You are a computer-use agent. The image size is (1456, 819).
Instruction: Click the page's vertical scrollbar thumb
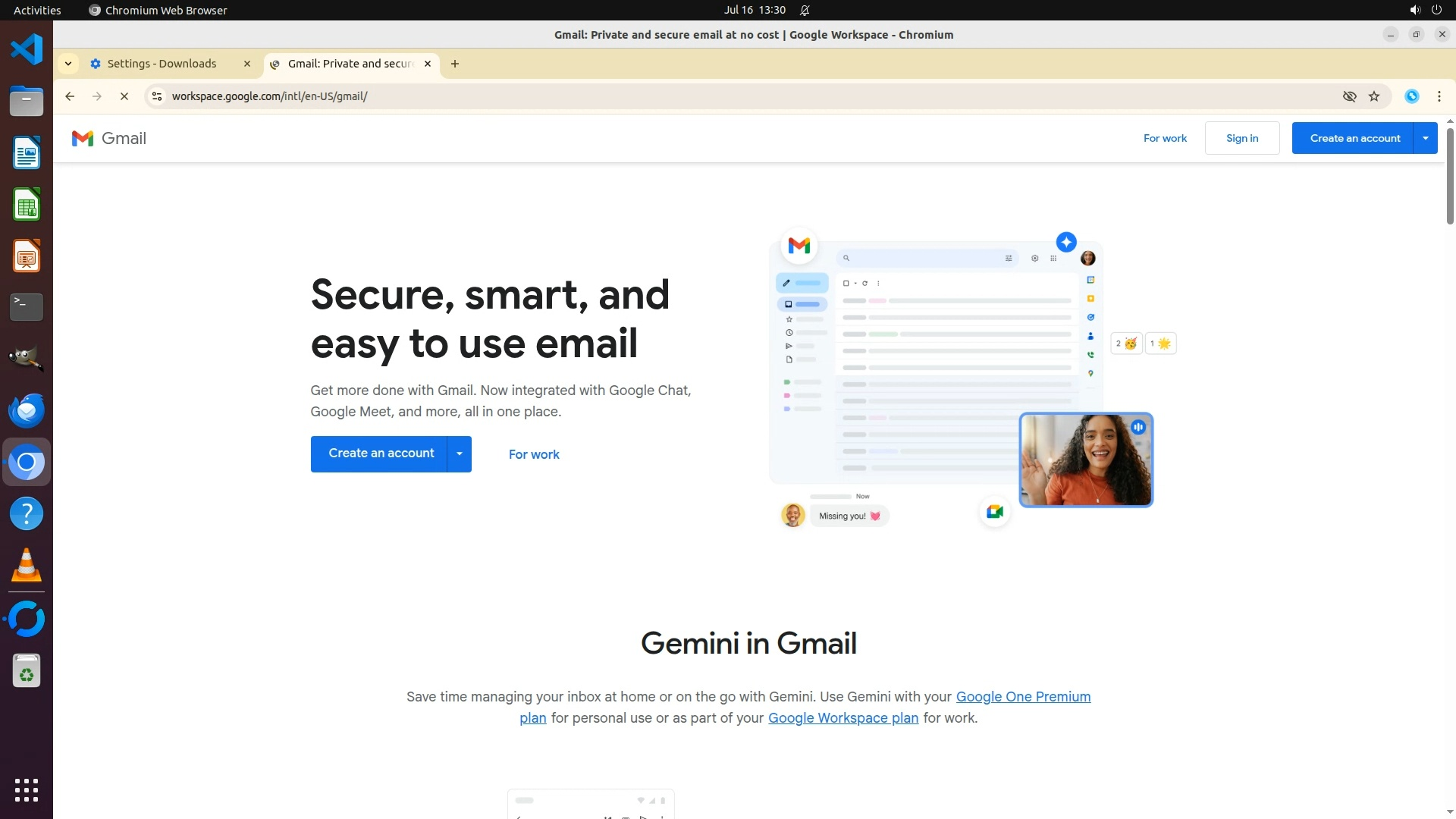[1450, 176]
